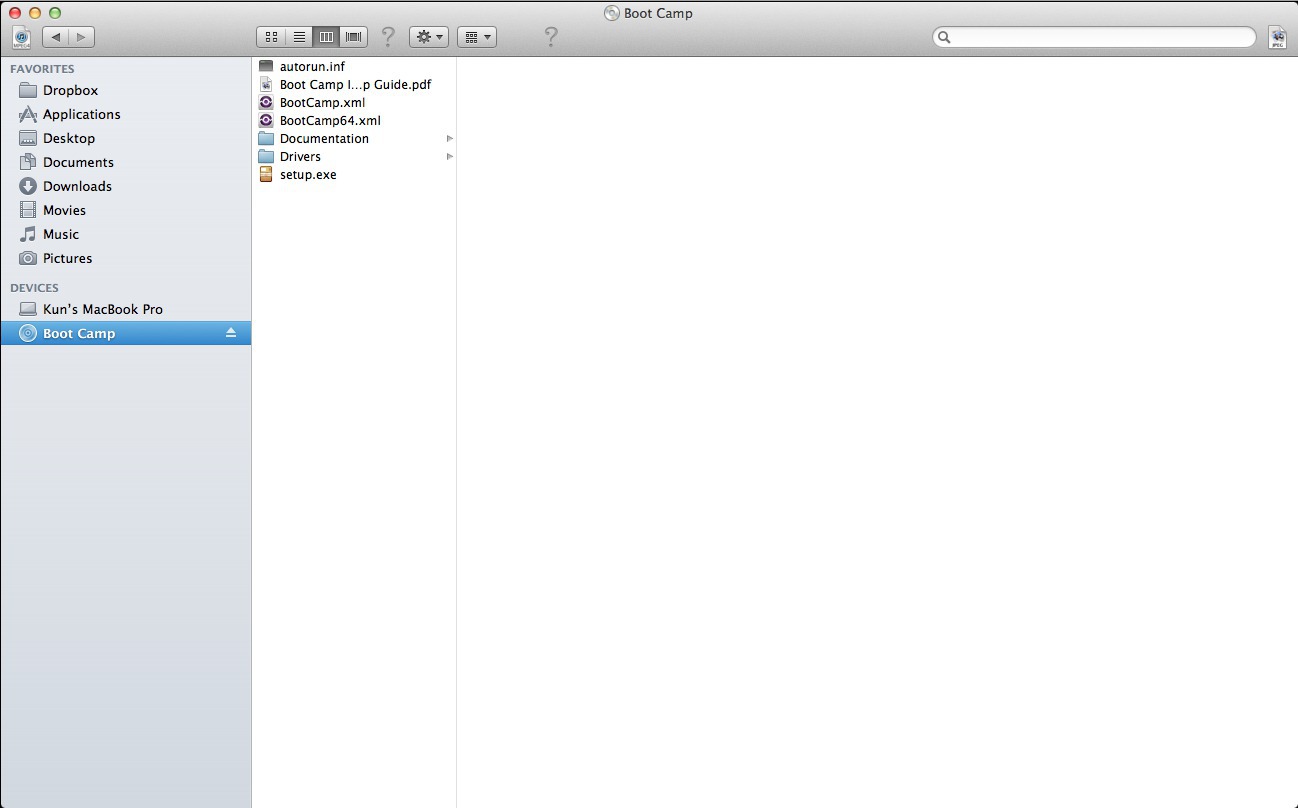The width and height of the screenshot is (1298, 808).
Task: Select the Documentation folder
Action: point(355,138)
